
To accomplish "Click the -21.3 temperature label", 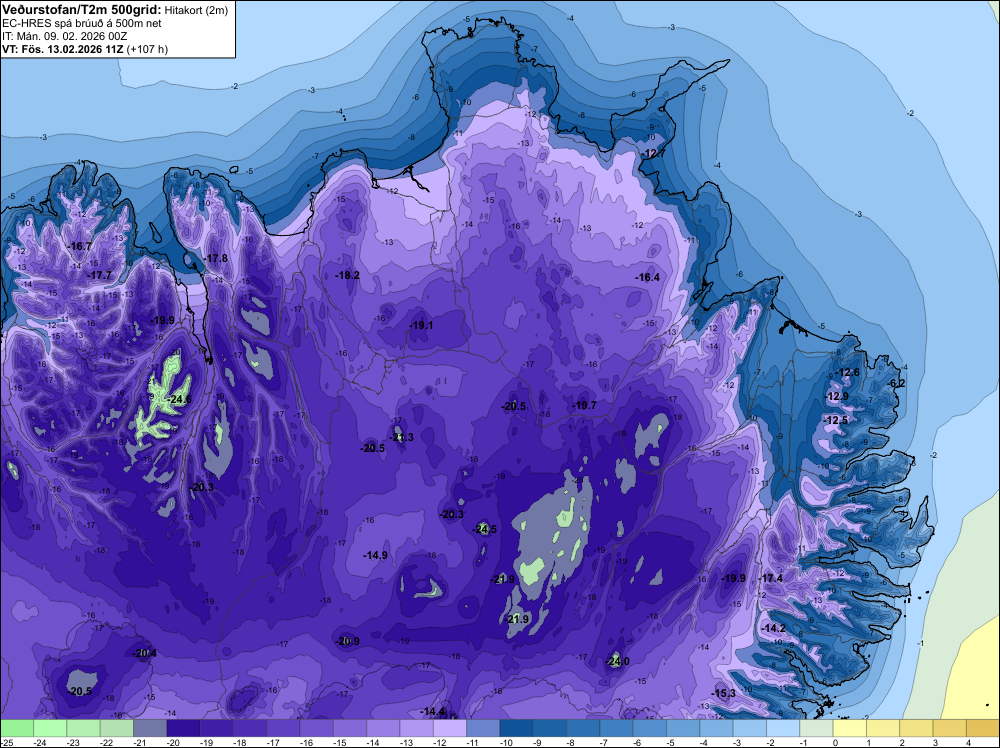I will point(401,437).
